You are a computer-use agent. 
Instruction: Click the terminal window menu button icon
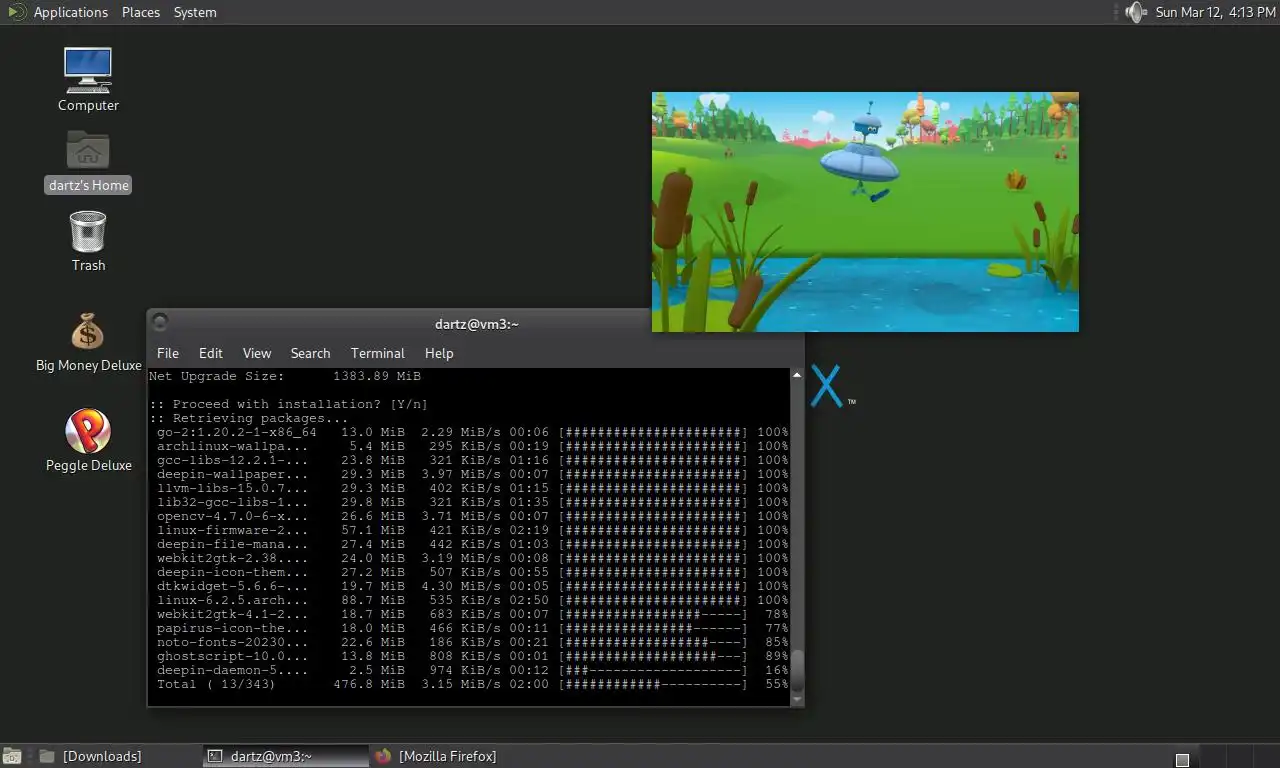click(159, 322)
